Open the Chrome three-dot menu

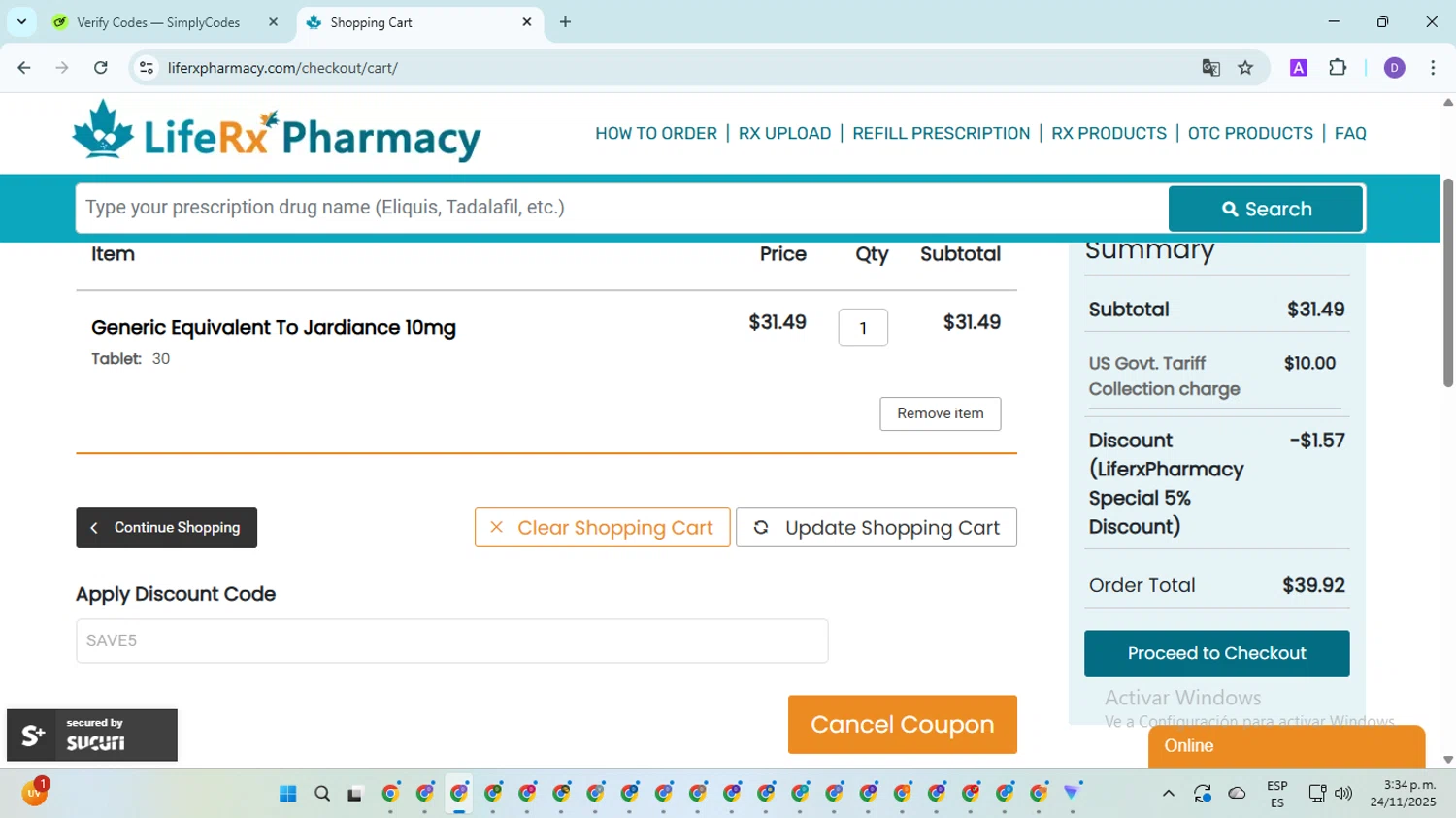(x=1433, y=68)
